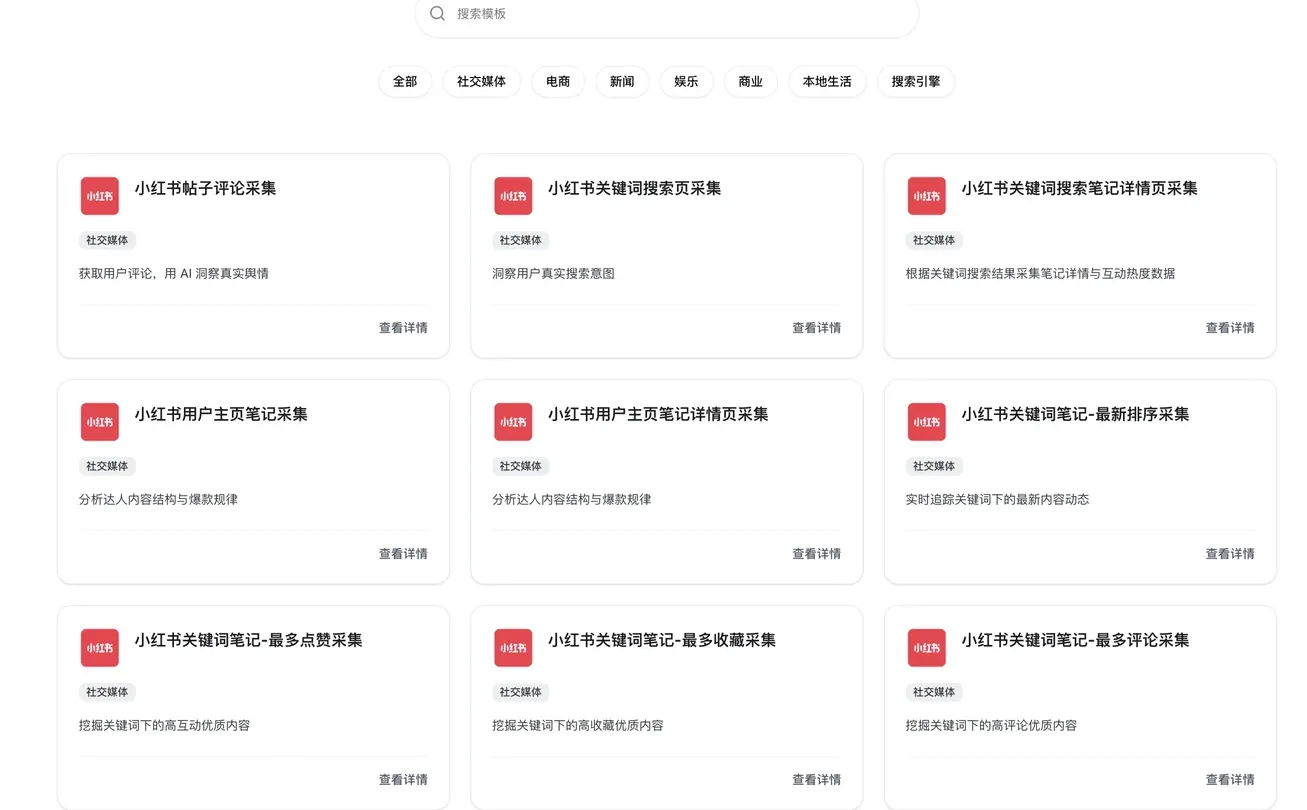Select the 电商 category pill
This screenshot has height=810, width=1307.
click(557, 81)
